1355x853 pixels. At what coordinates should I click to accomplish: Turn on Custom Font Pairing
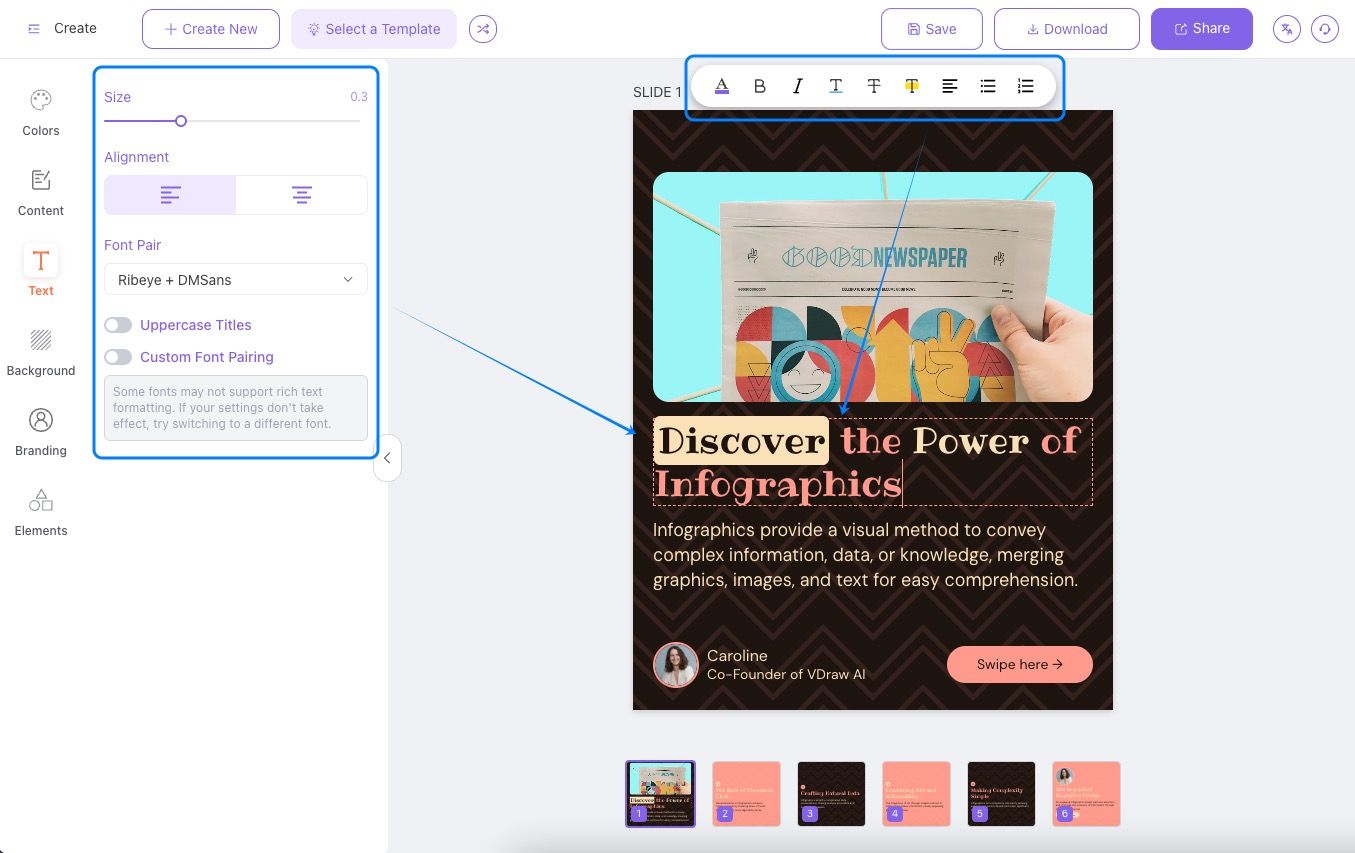(x=118, y=357)
